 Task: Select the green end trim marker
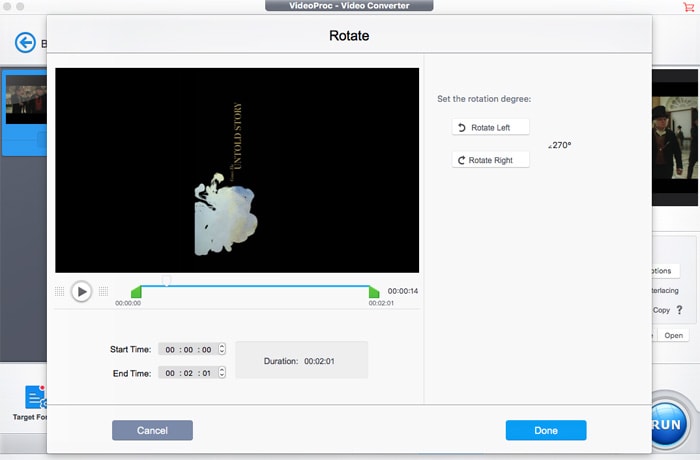coord(374,292)
